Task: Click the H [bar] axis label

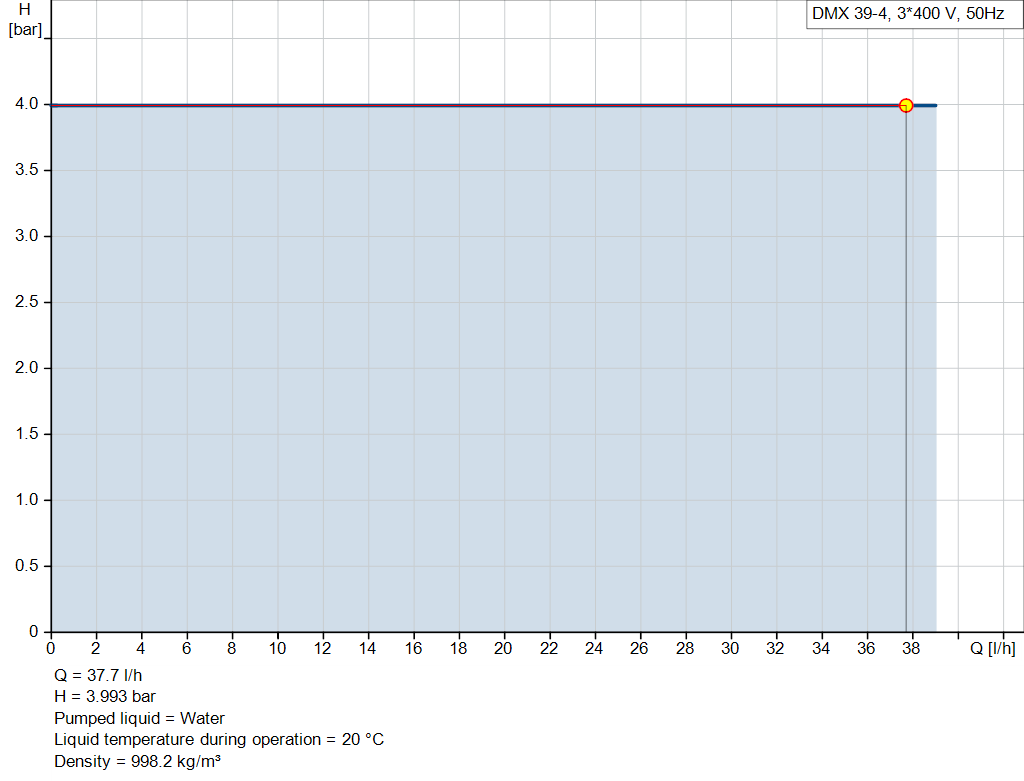Action: [27, 18]
